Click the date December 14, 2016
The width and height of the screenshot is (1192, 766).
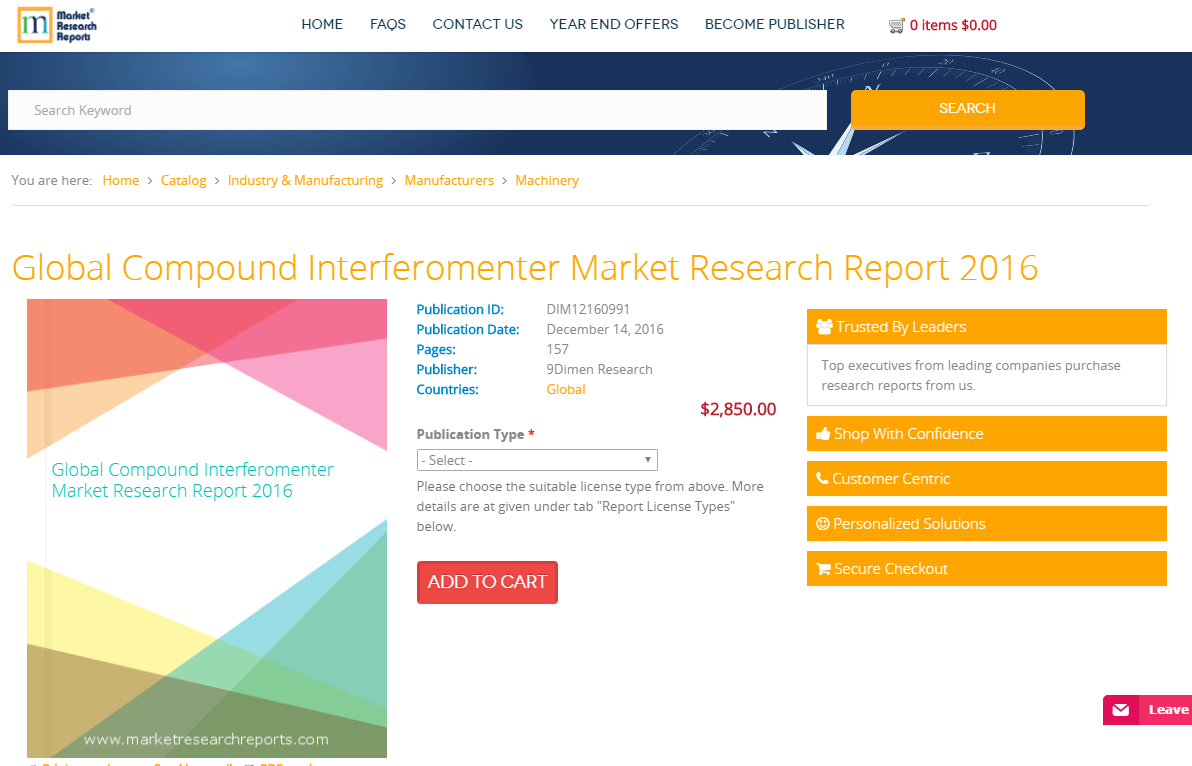pos(604,329)
